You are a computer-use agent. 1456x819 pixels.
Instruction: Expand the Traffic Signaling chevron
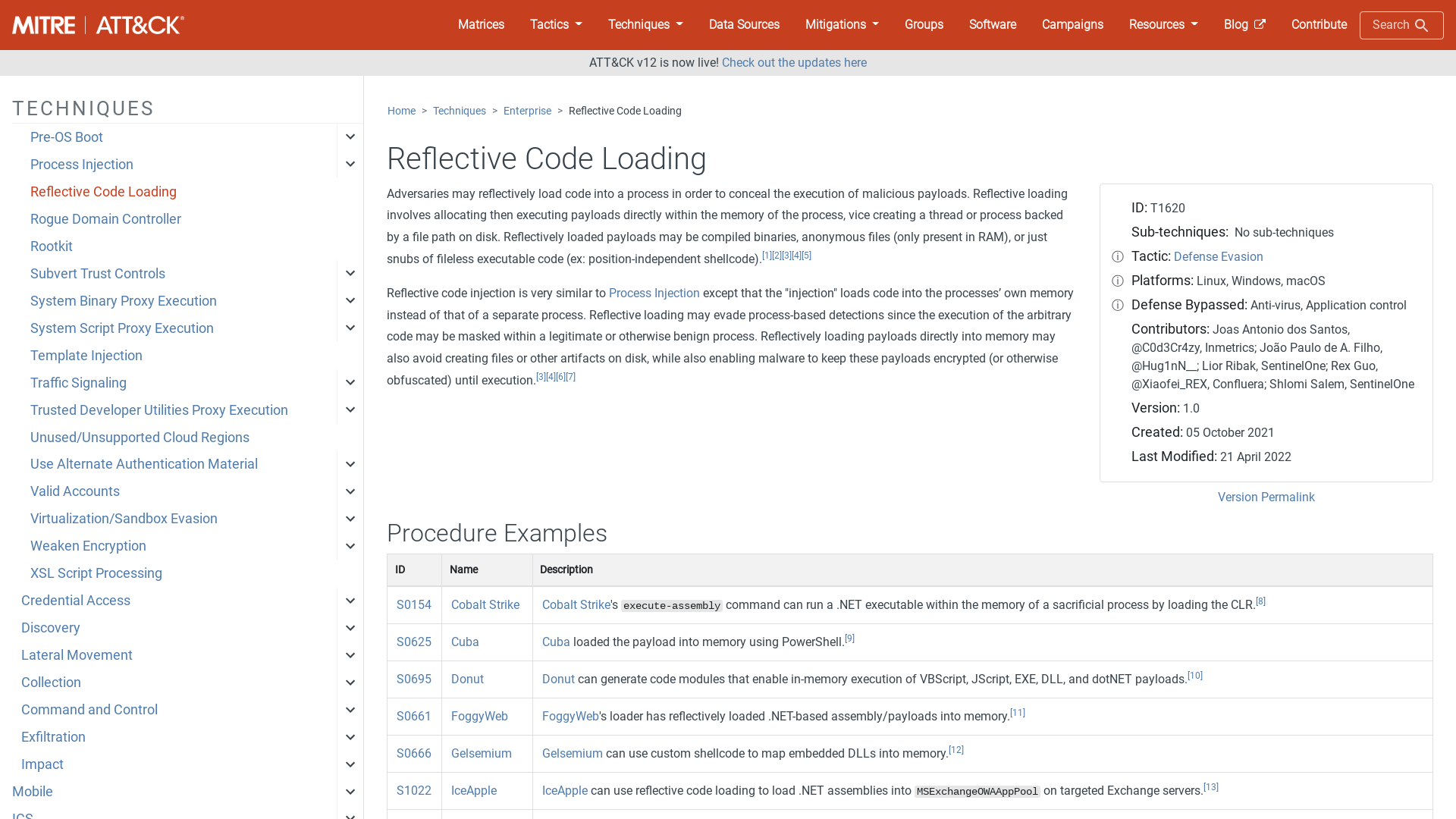(x=350, y=383)
